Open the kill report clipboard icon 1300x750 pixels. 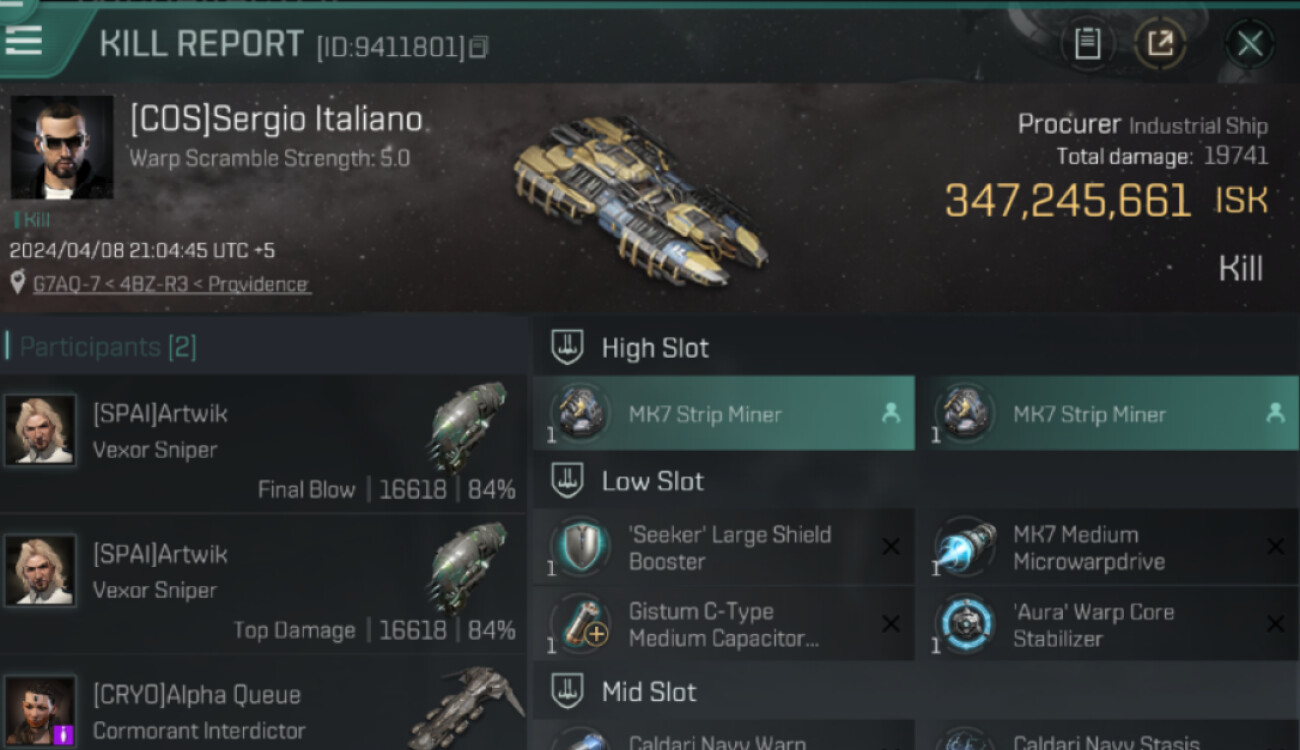[1087, 44]
